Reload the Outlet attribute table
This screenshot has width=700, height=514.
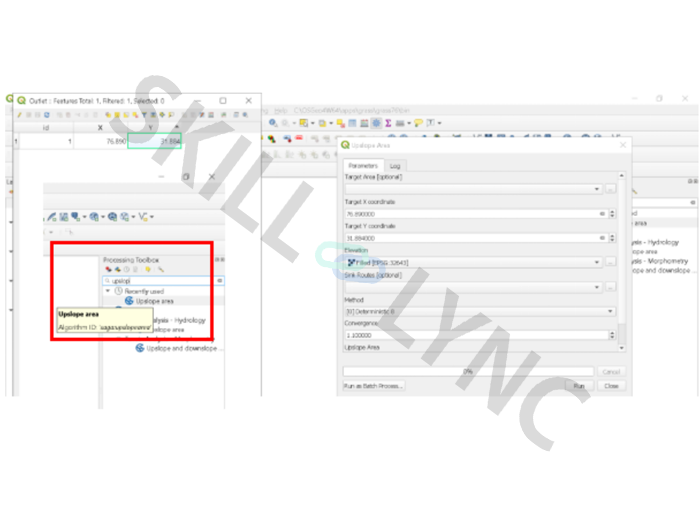click(46, 115)
